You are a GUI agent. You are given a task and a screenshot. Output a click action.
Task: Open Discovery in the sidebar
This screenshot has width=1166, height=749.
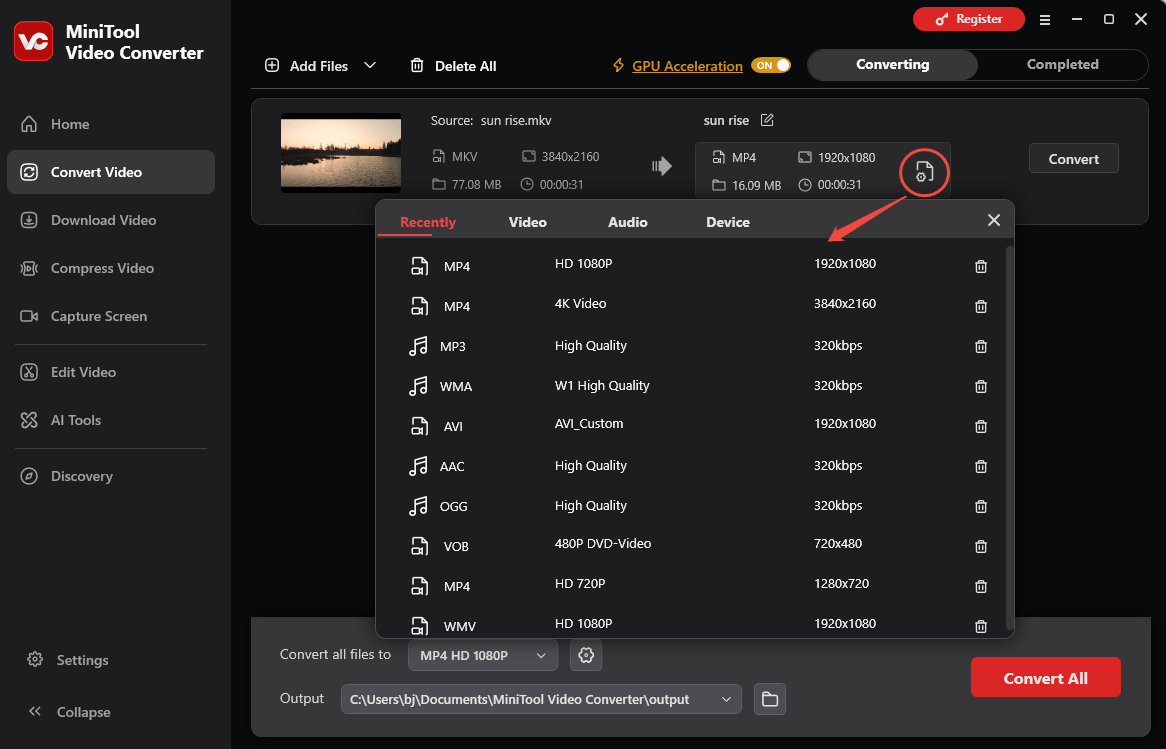[111, 476]
